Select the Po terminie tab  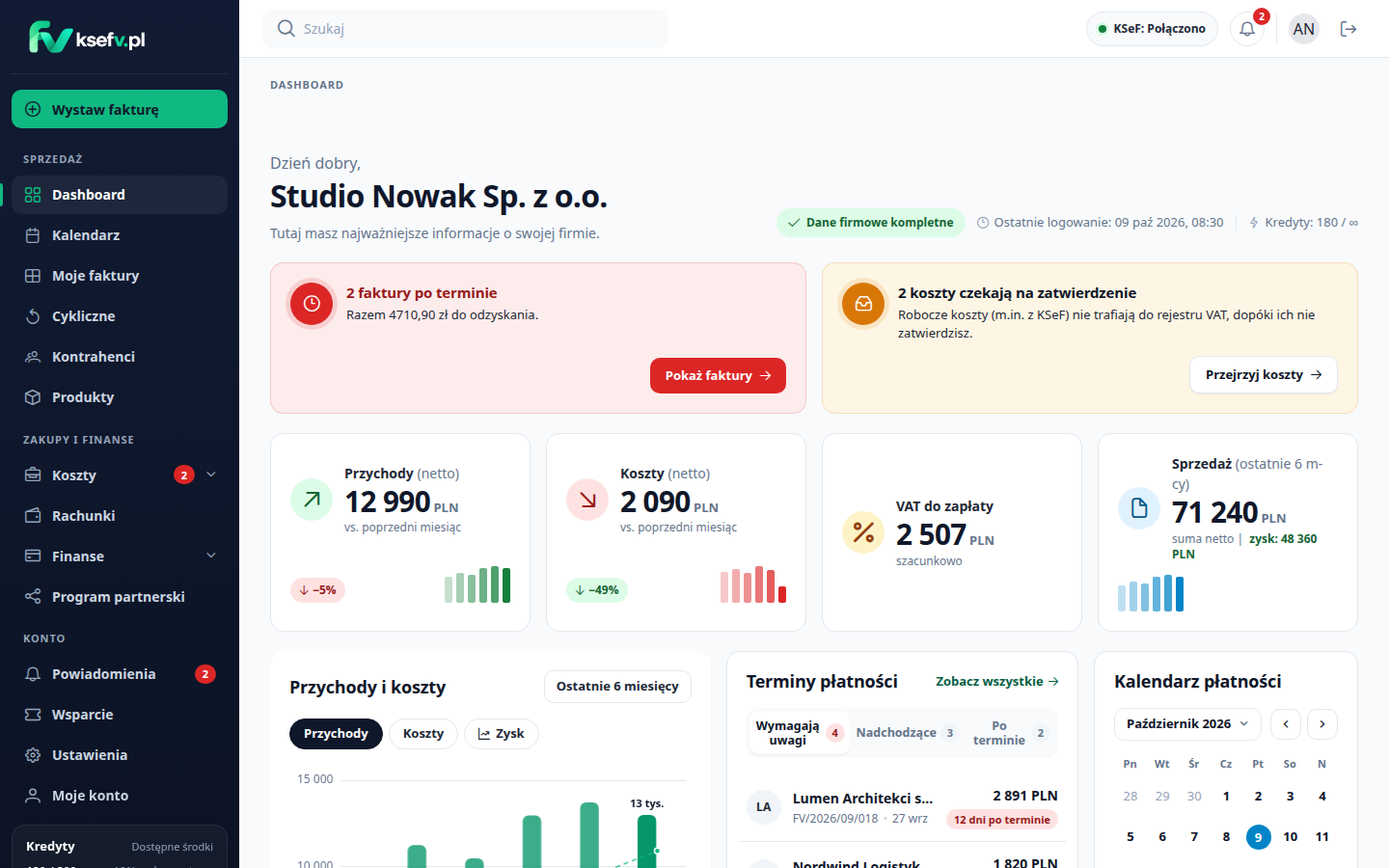click(1009, 733)
